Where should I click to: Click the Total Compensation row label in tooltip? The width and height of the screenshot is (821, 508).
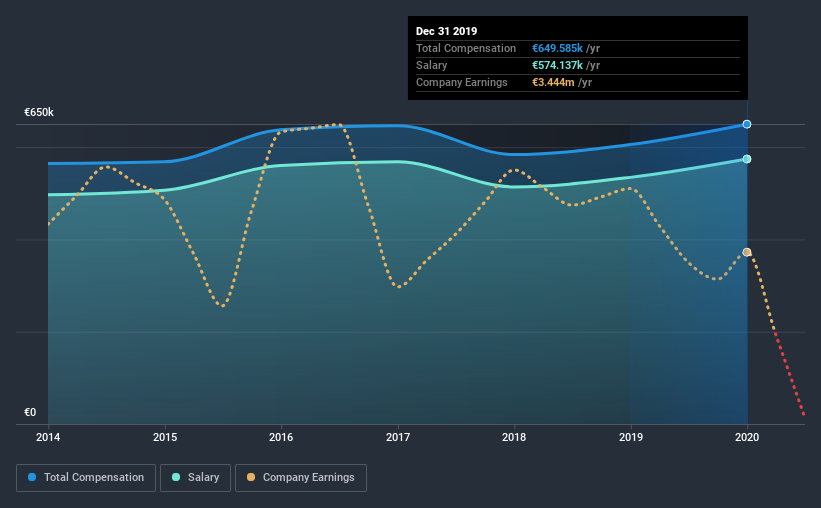tap(466, 48)
